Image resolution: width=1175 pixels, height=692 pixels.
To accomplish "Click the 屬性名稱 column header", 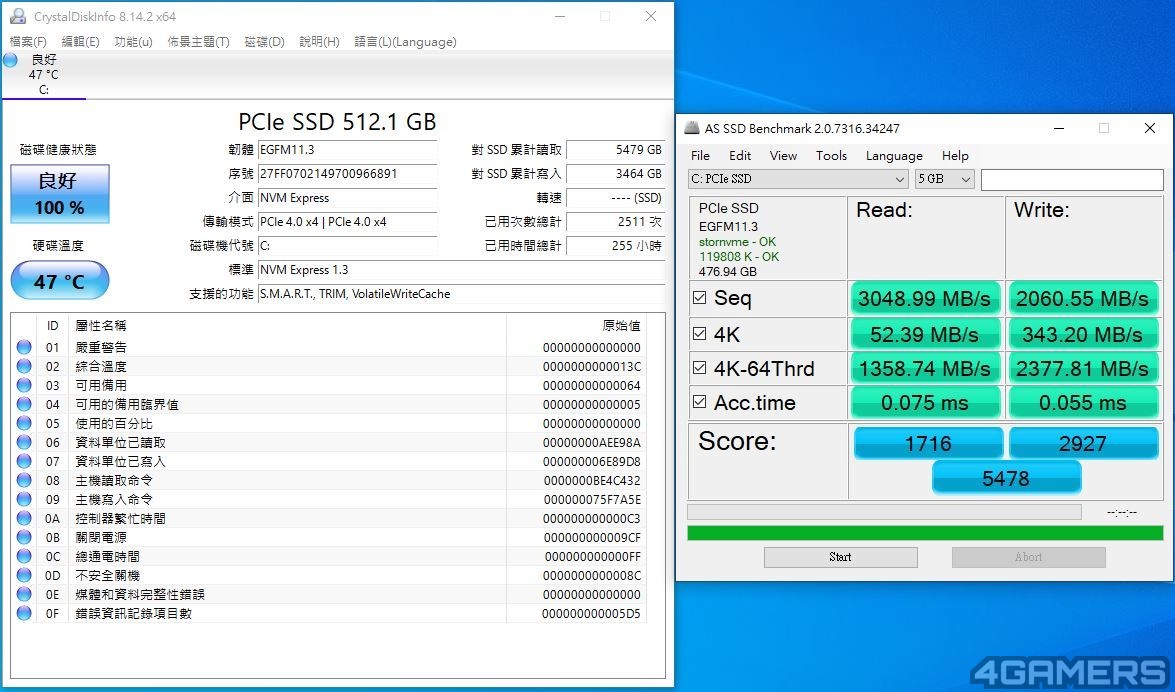I will 100,325.
